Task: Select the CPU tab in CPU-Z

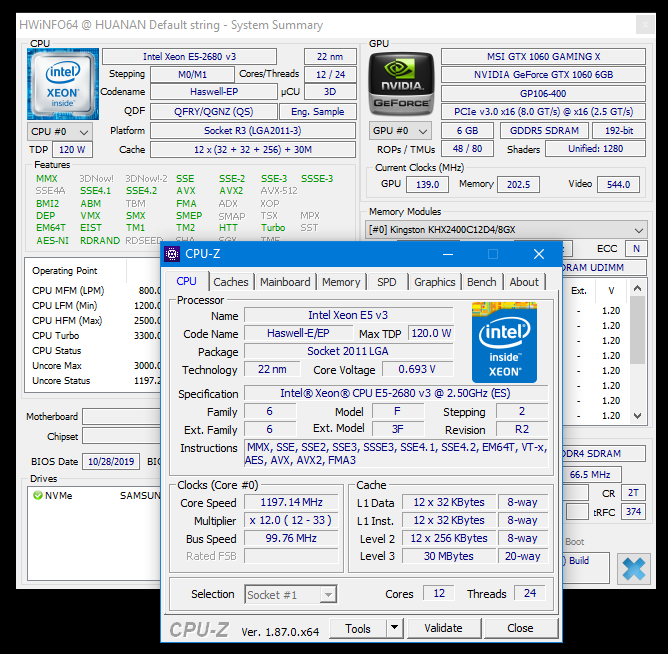Action: click(x=186, y=281)
